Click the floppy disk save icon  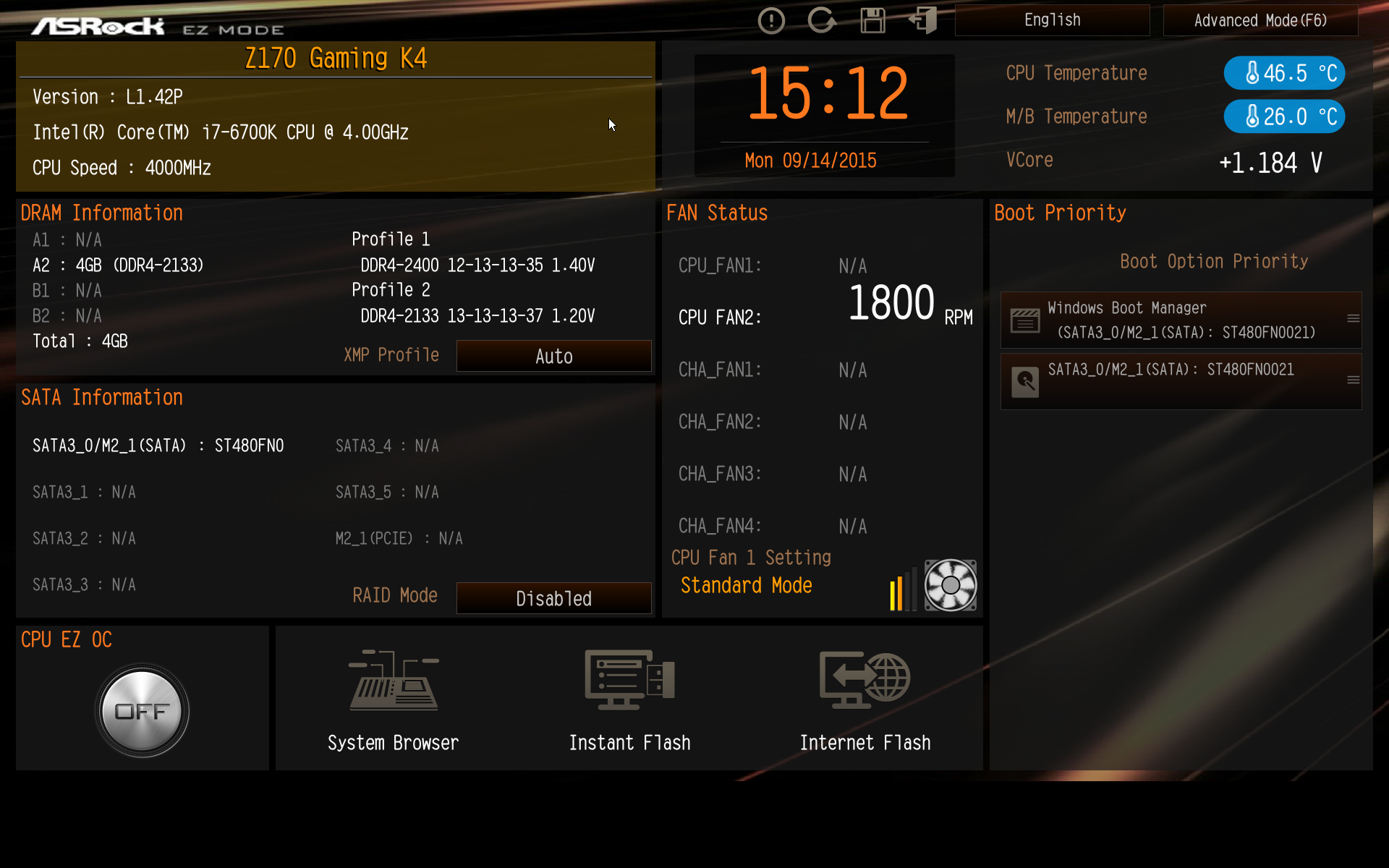(x=872, y=20)
